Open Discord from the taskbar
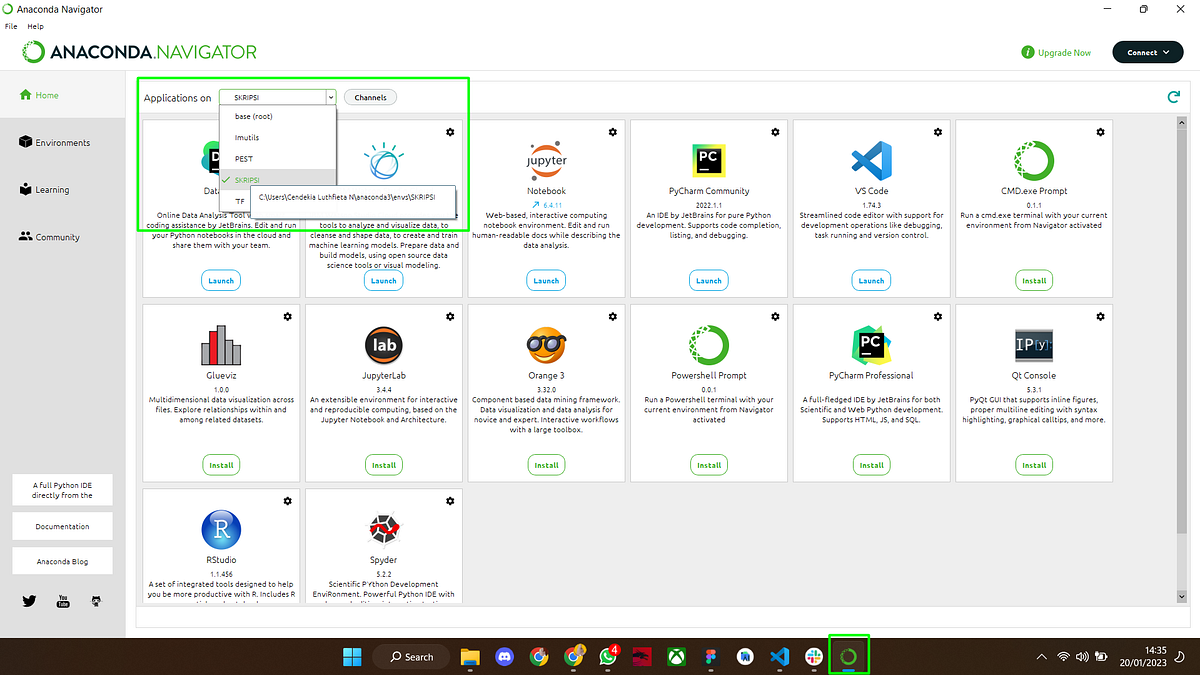 (x=505, y=656)
